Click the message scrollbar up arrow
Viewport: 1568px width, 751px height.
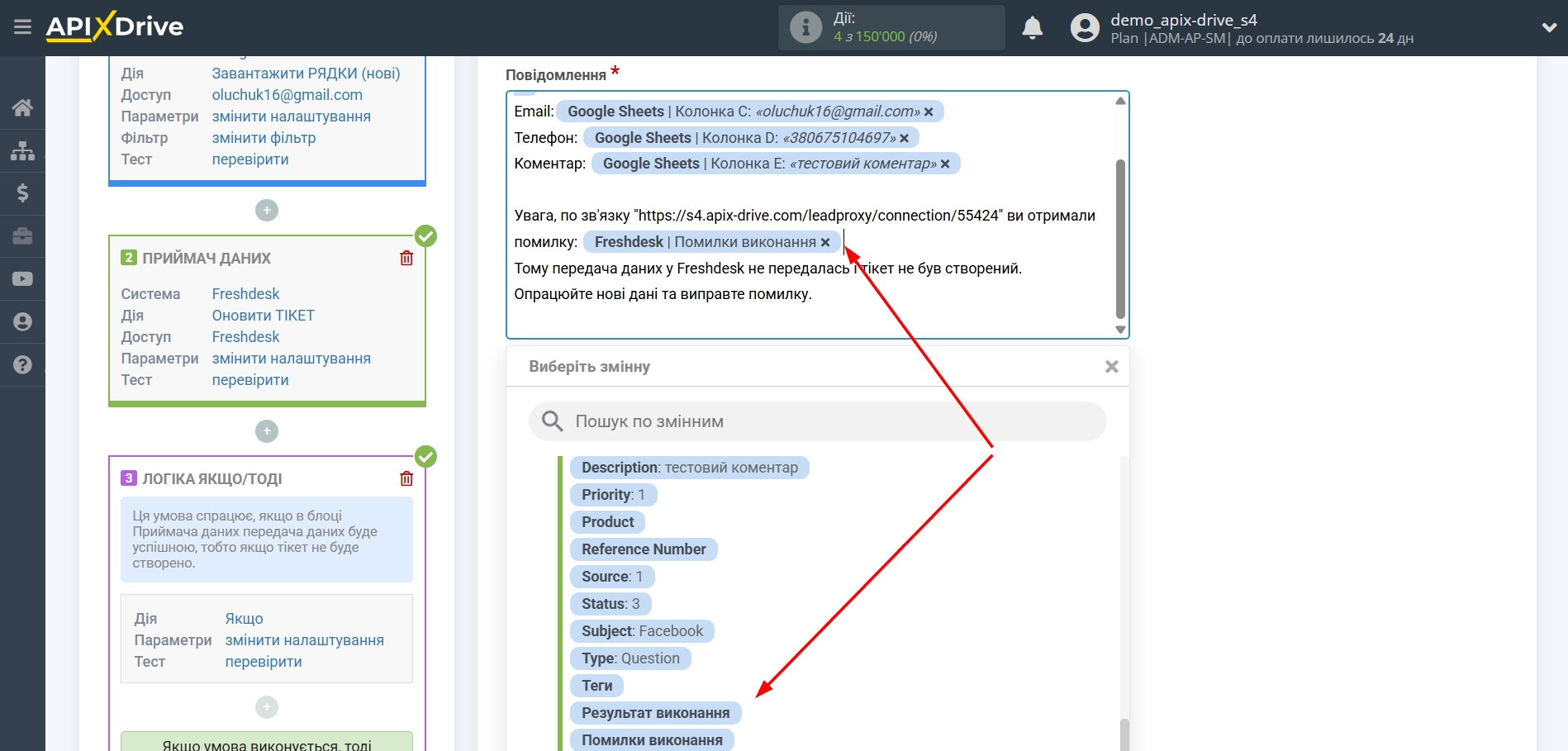click(x=1120, y=101)
